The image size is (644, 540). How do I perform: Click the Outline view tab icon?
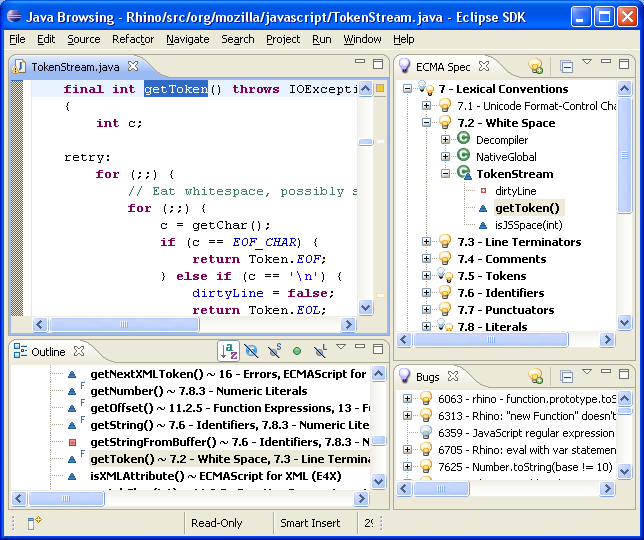point(20,352)
